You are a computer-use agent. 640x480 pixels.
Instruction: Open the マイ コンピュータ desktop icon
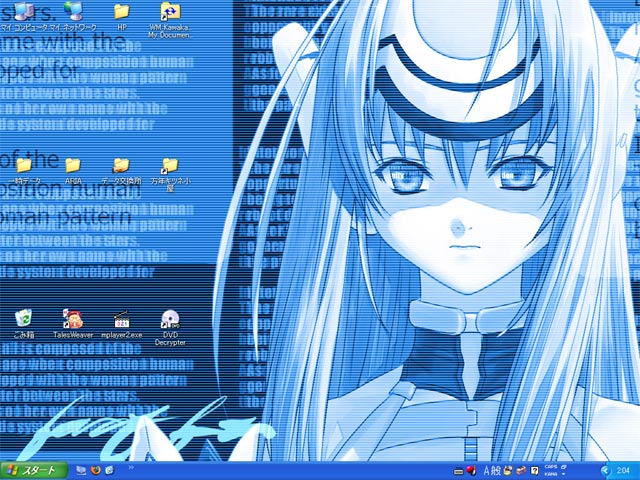(x=24, y=18)
